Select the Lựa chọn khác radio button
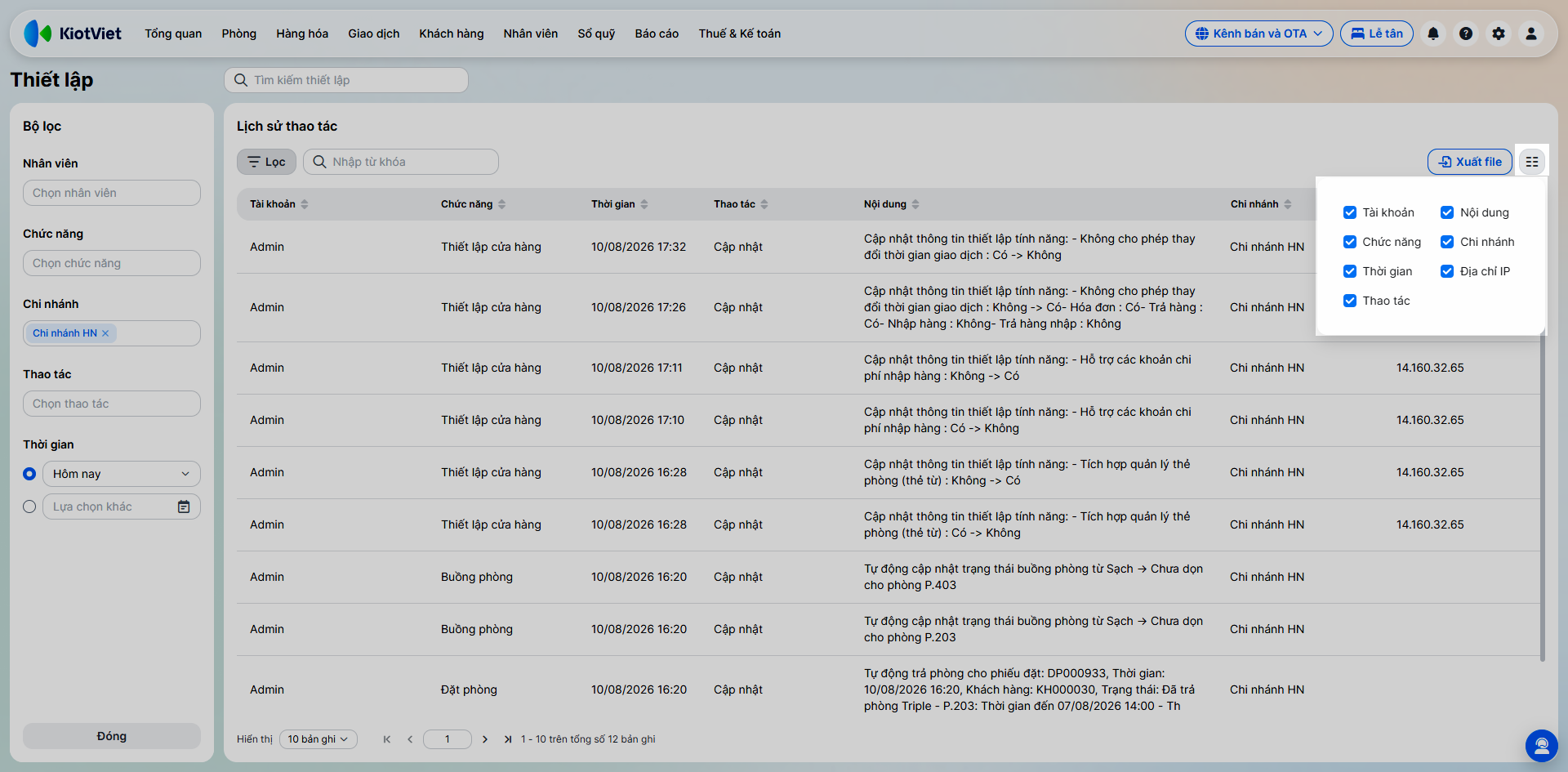This screenshot has height=772, width=1568. point(29,506)
